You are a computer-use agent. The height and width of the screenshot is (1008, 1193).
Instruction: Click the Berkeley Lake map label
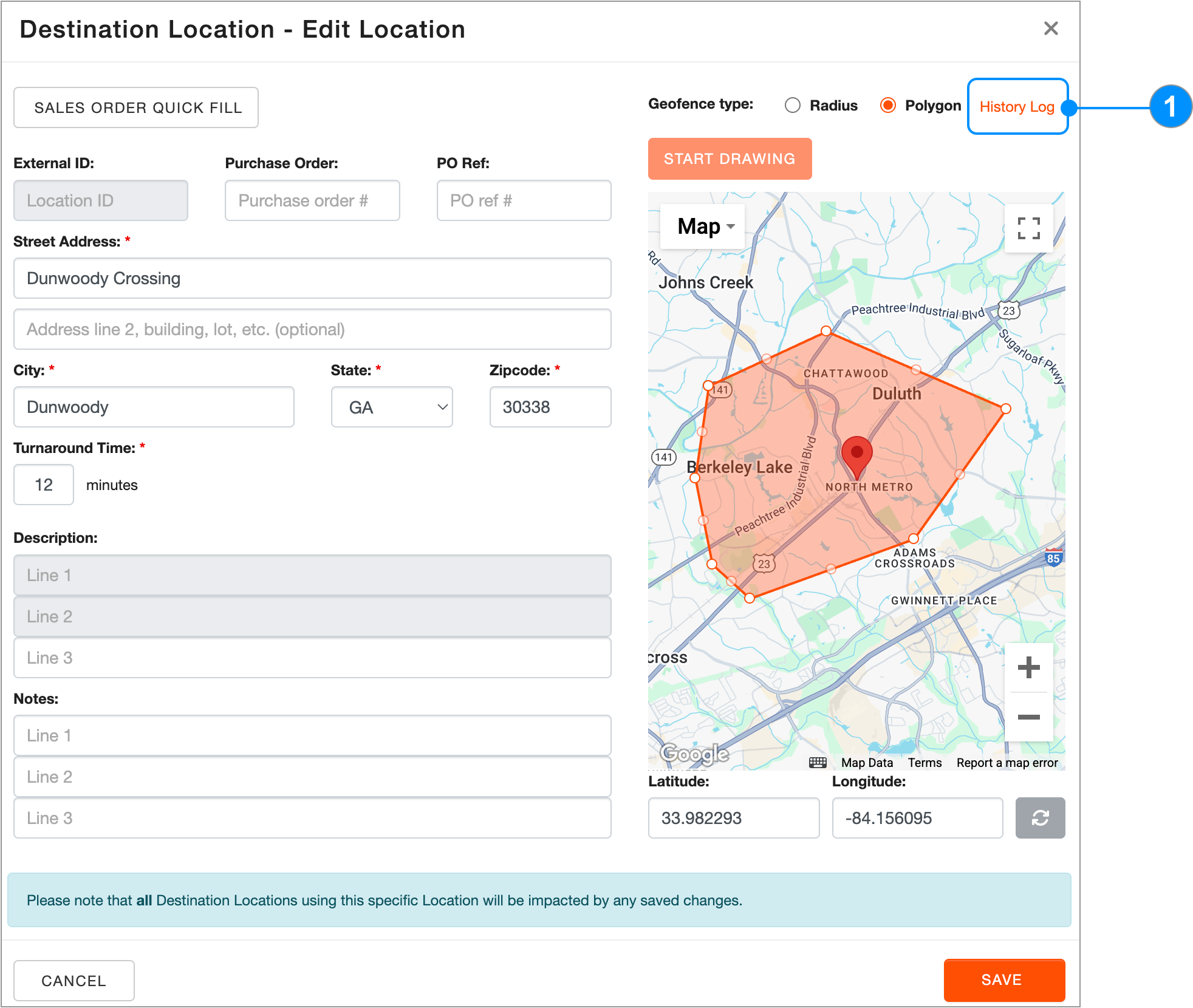click(x=739, y=467)
